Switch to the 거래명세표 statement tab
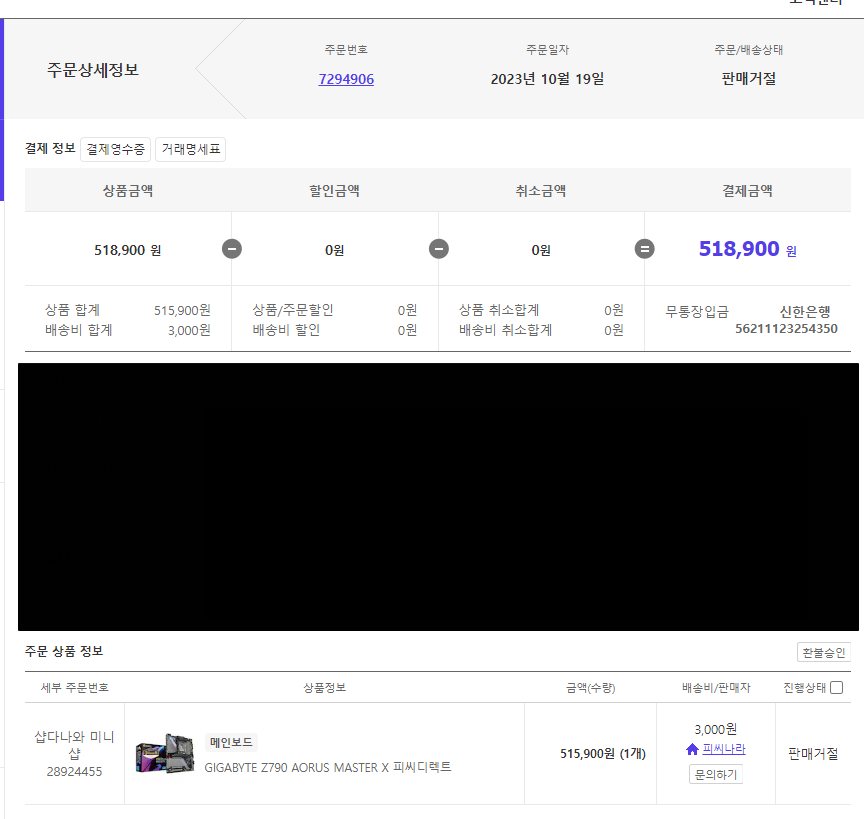This screenshot has height=819, width=864. click(190, 149)
